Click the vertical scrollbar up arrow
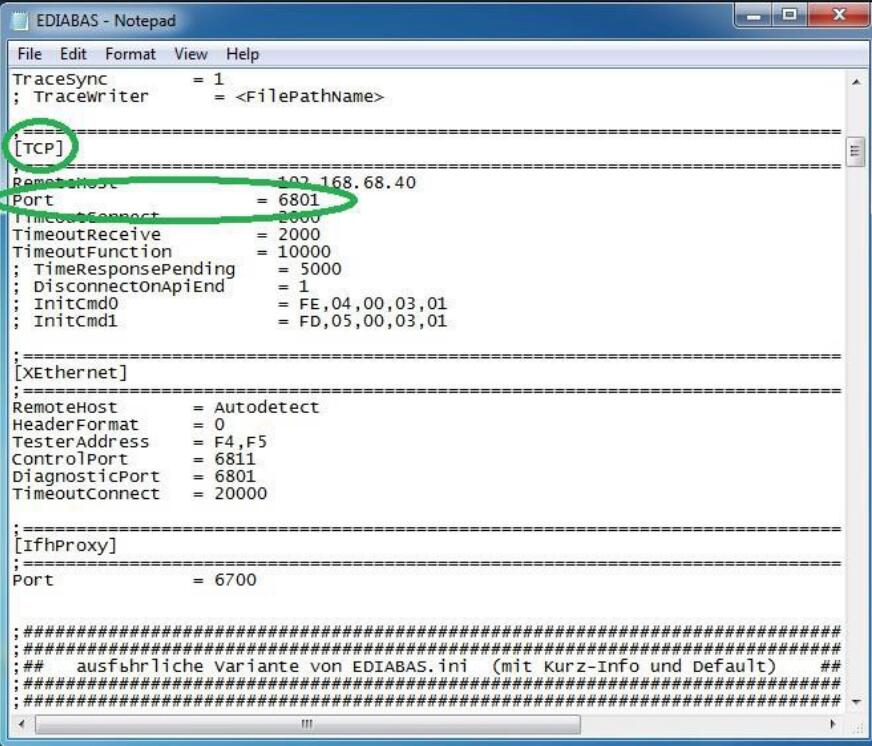The width and height of the screenshot is (872, 746). [x=856, y=82]
